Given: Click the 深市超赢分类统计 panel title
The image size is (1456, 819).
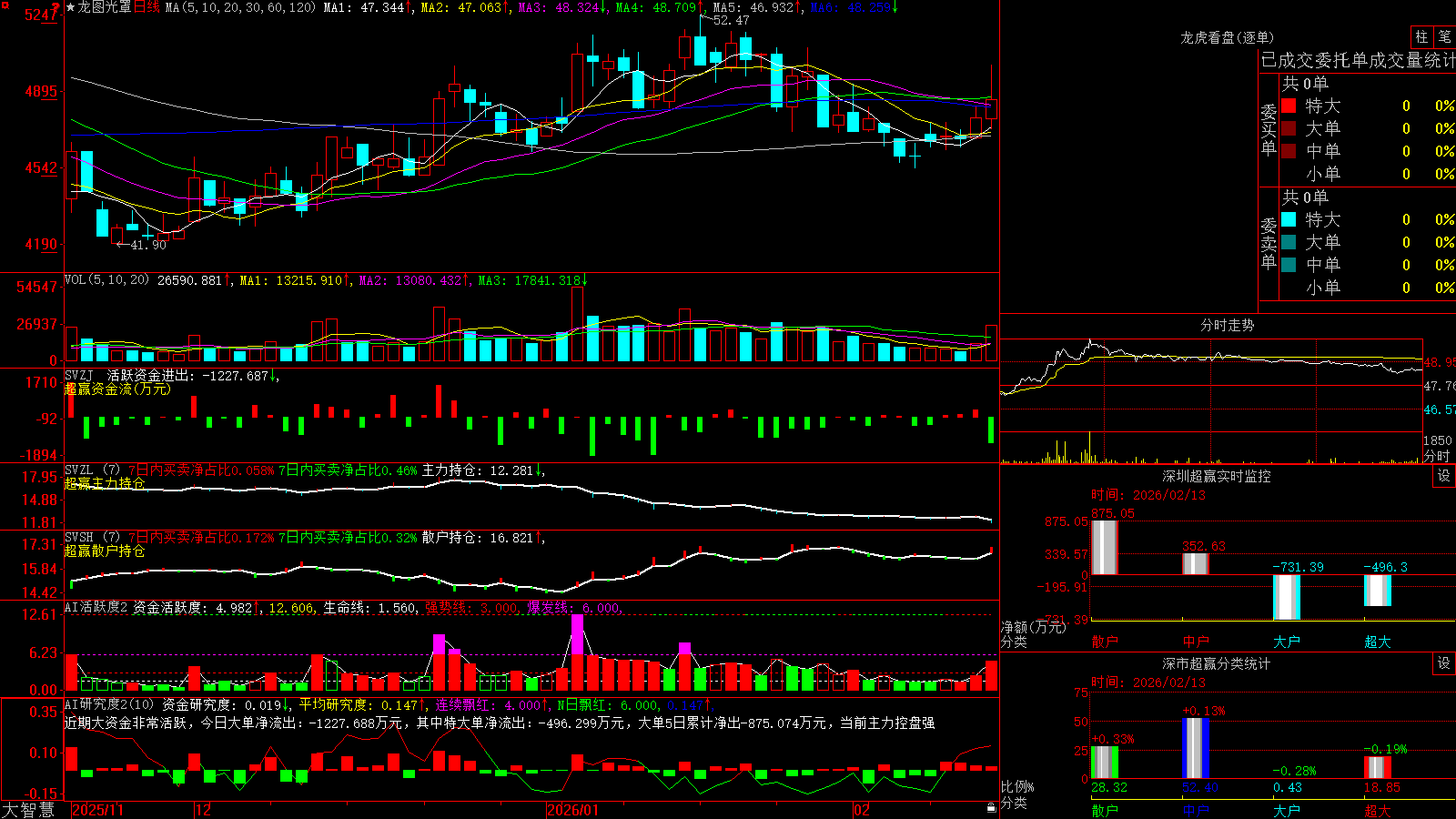Looking at the screenshot, I should (1217, 663).
